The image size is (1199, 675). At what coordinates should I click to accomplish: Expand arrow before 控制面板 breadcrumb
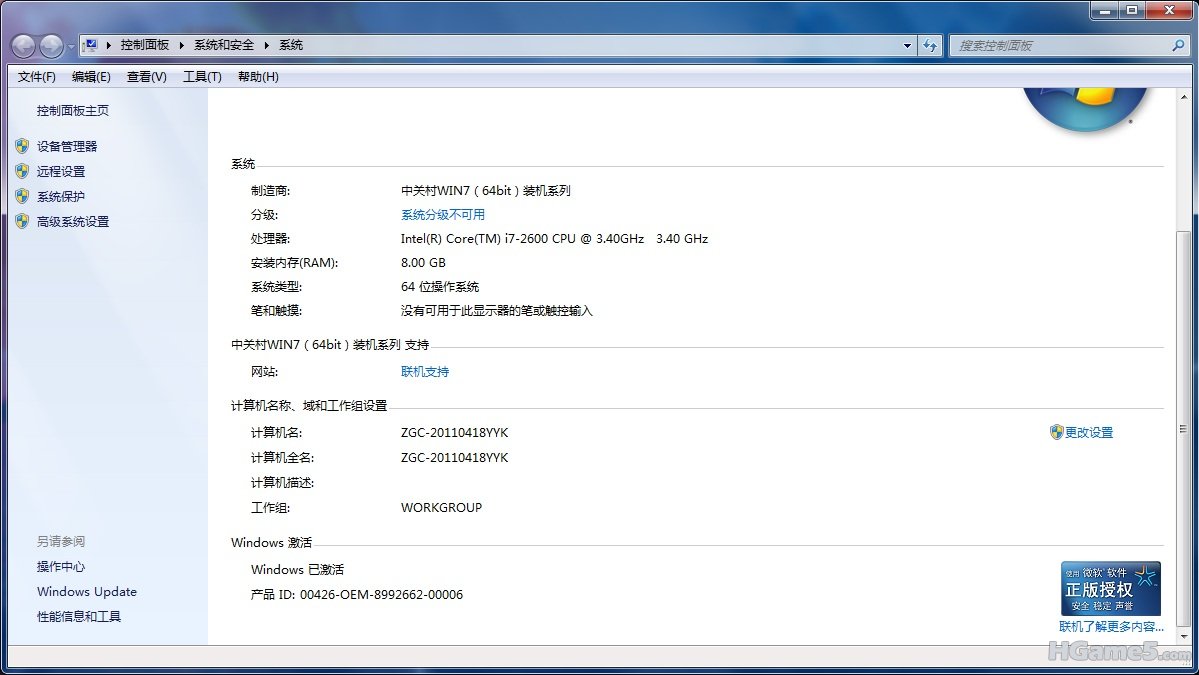tap(109, 45)
